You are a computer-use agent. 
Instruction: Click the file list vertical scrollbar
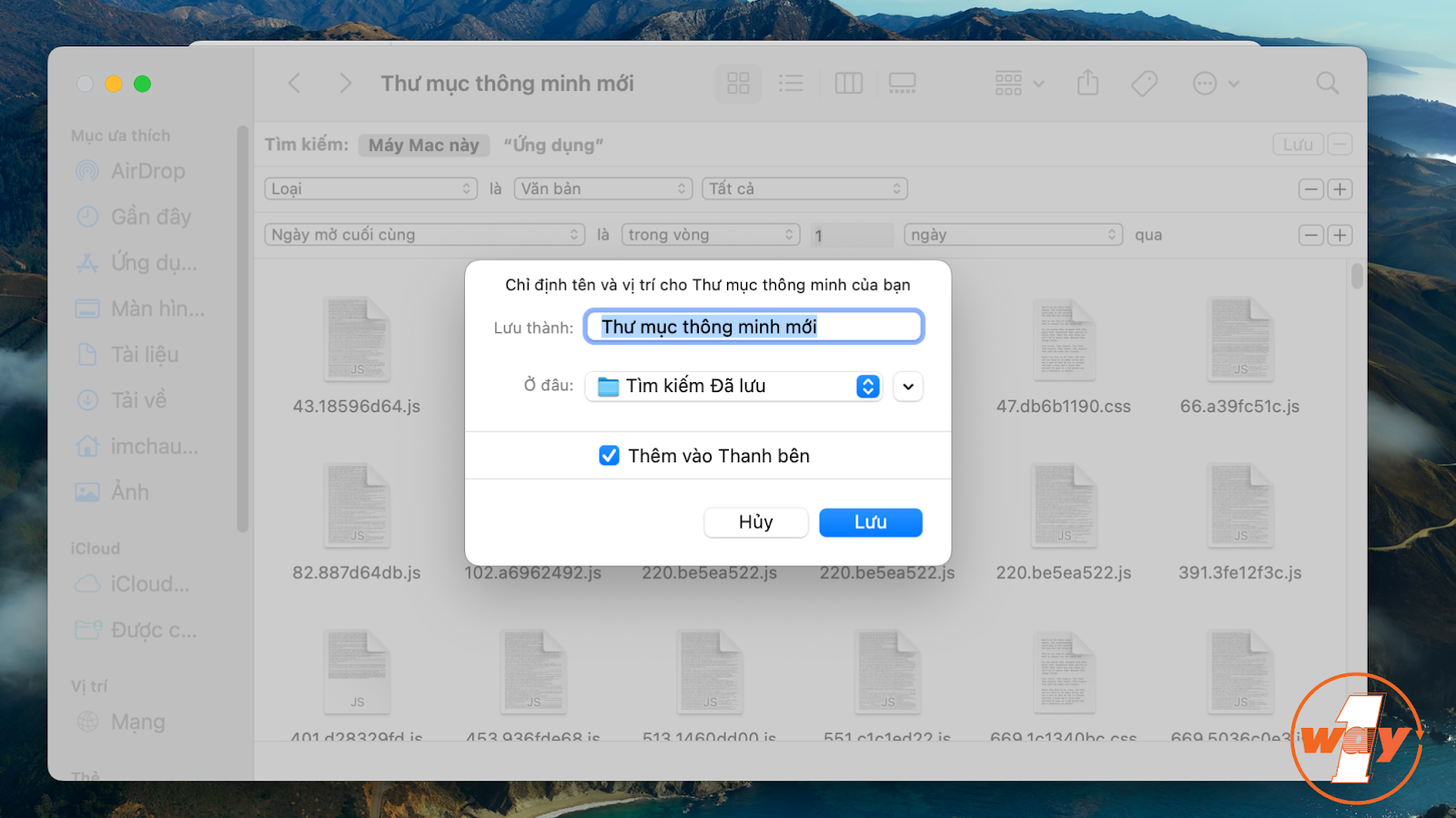pos(1357,276)
